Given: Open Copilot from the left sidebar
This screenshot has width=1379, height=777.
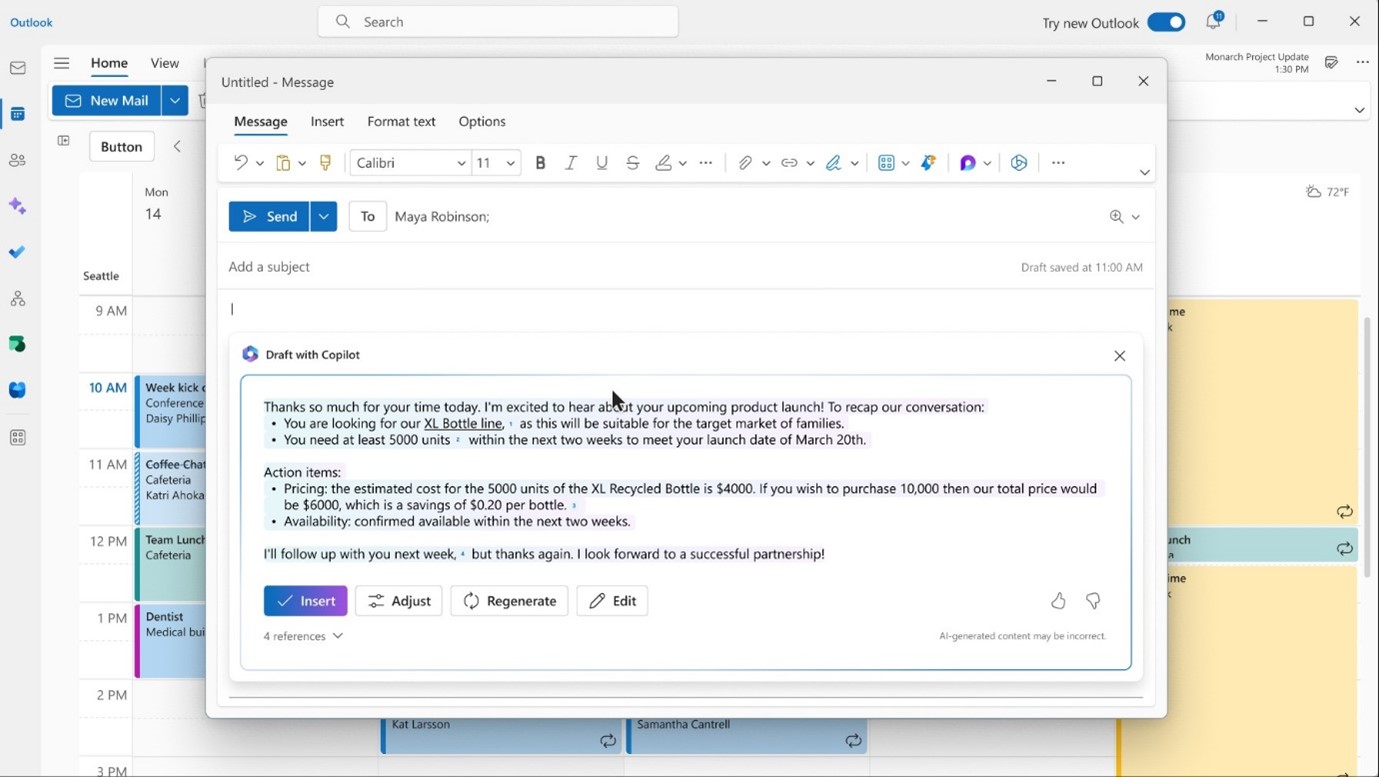Looking at the screenshot, I should (17, 205).
